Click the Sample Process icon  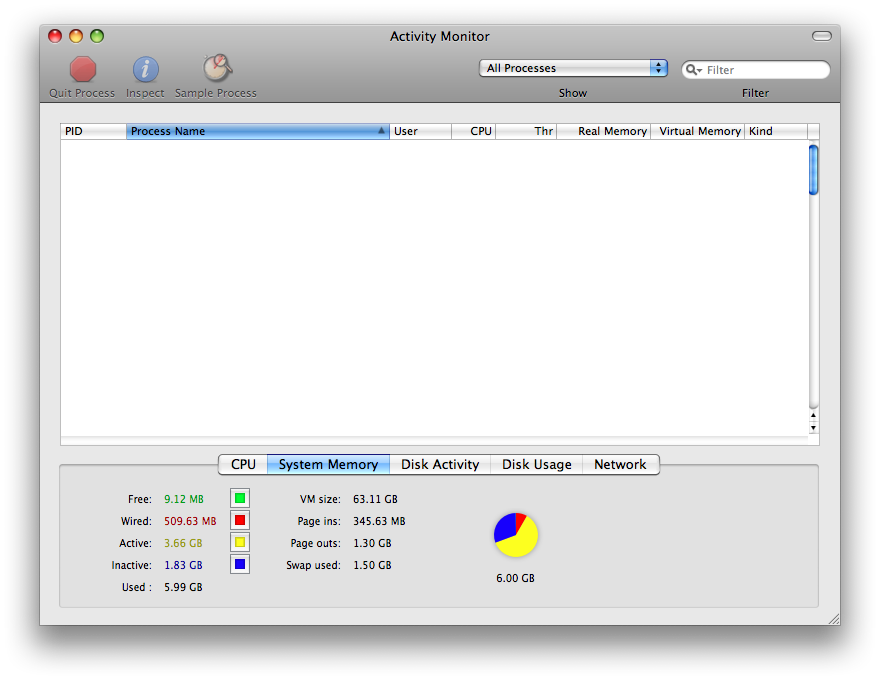click(217, 68)
